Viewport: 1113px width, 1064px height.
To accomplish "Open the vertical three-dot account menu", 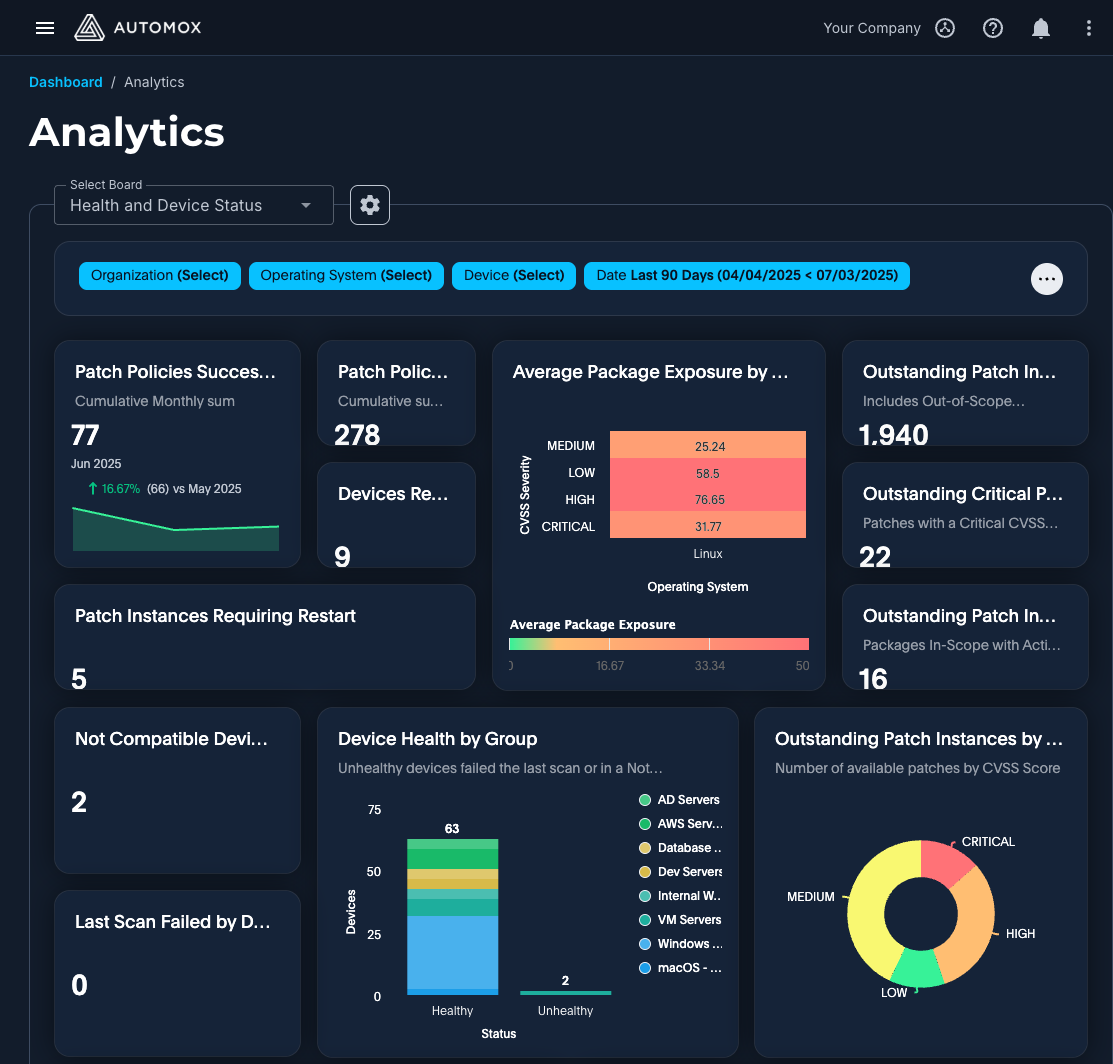I will click(x=1089, y=28).
